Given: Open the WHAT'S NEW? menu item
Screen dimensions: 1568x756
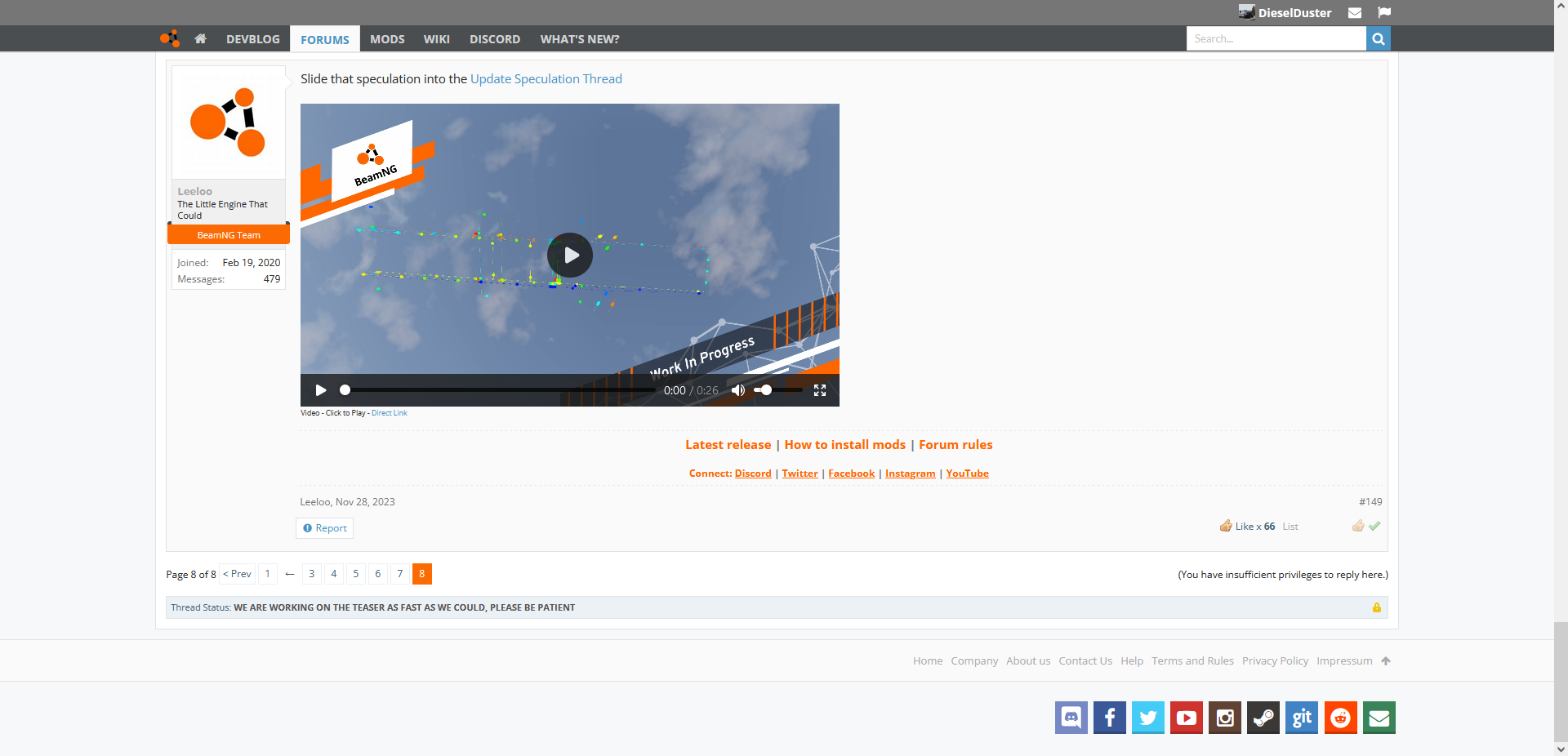Looking at the screenshot, I should pos(580,39).
